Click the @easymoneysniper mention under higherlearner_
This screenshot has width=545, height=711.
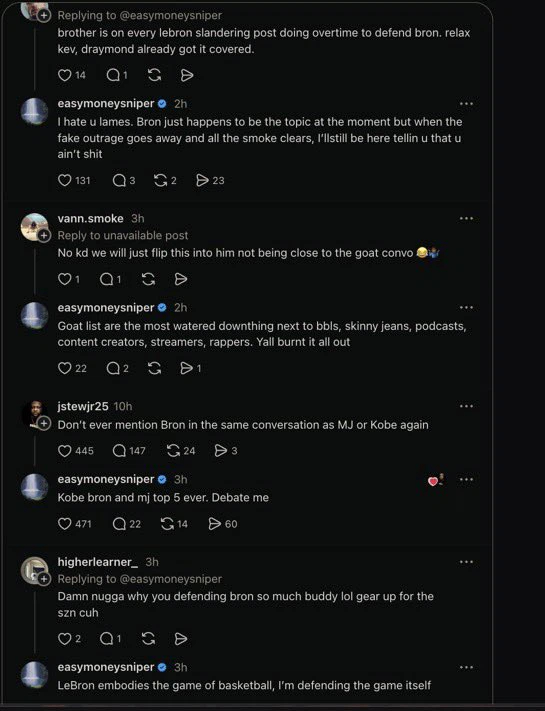pos(170,579)
